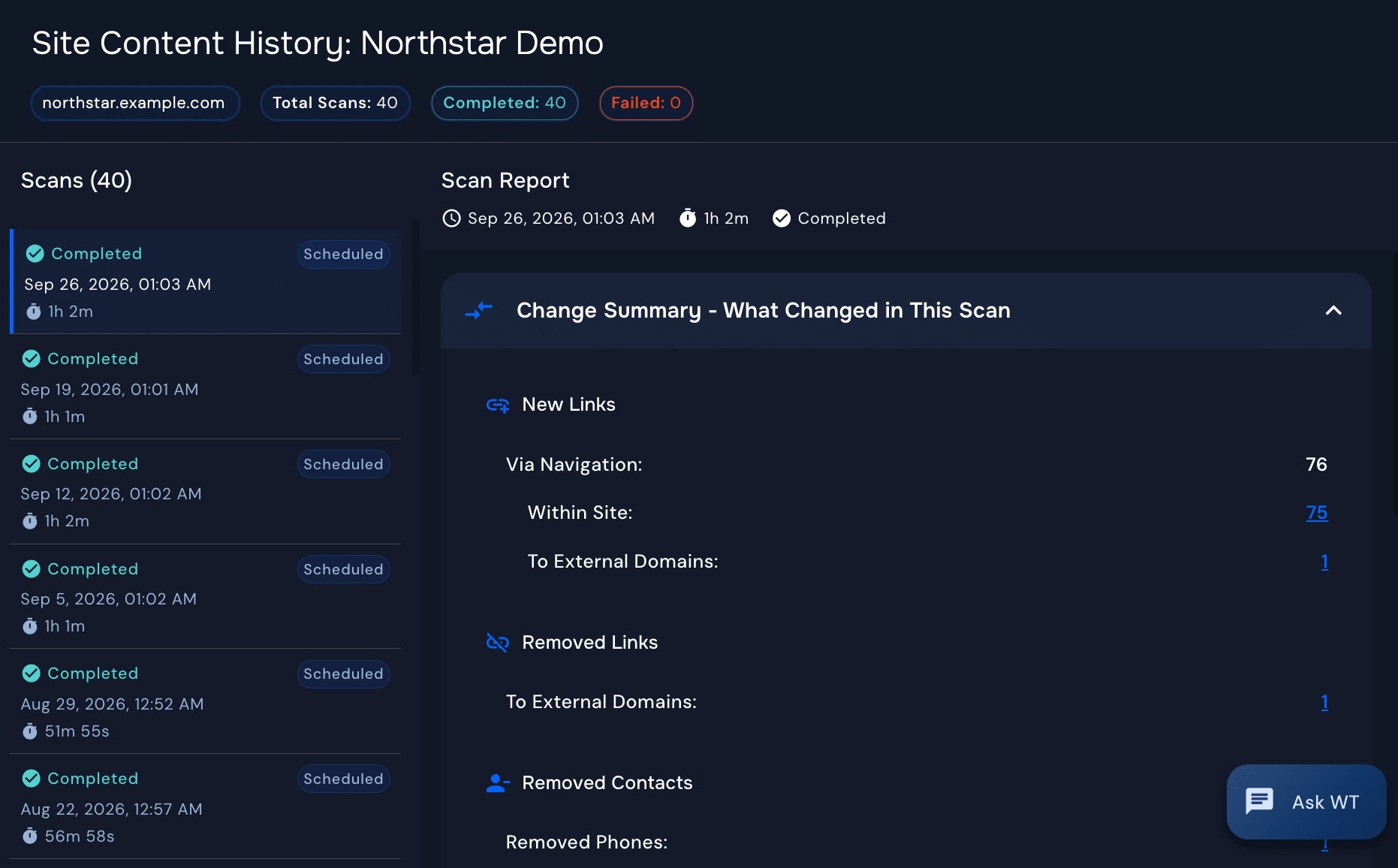Click the Change Summary swap-arrows icon

479,310
